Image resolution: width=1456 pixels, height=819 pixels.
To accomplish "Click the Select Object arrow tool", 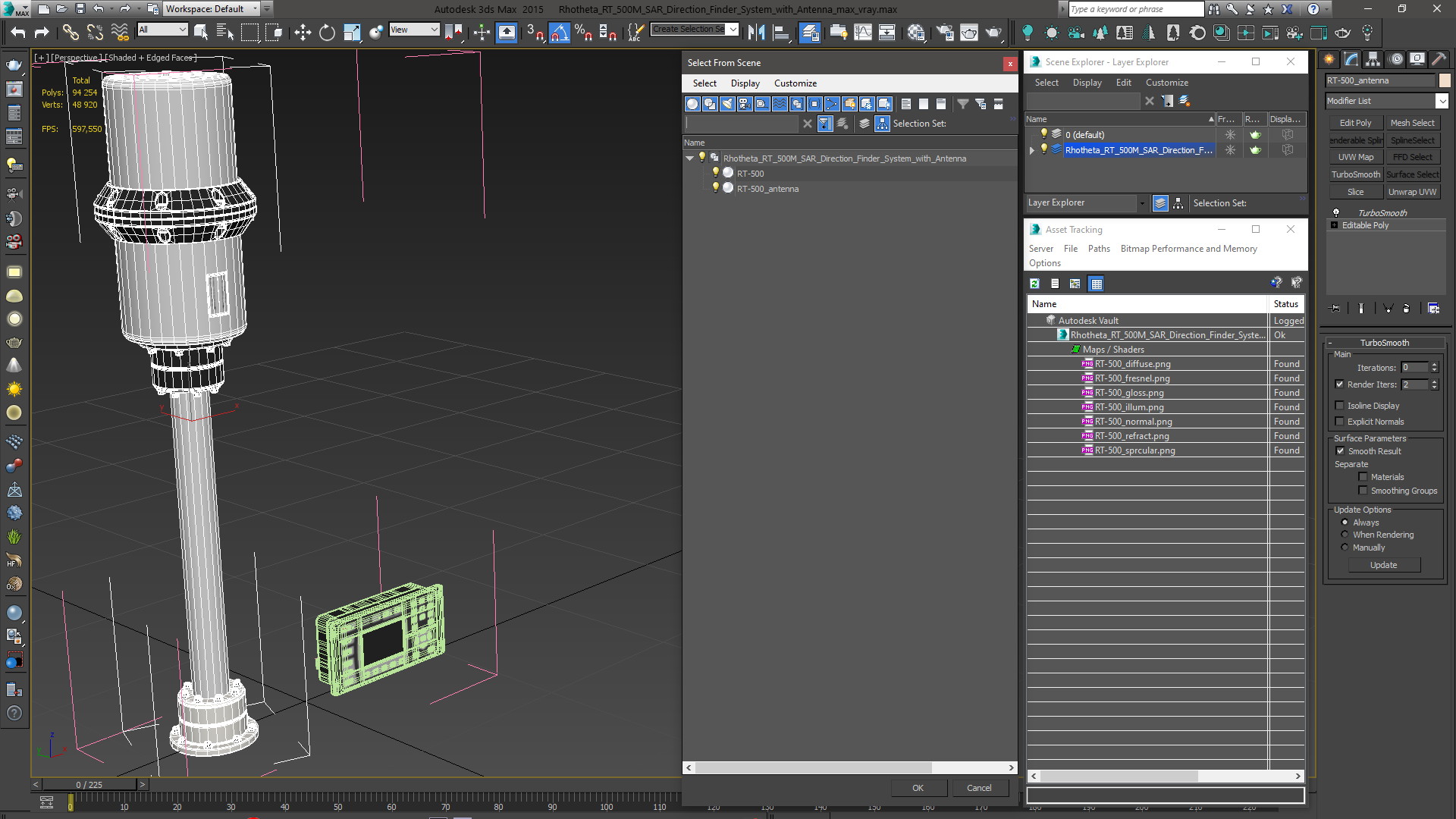I will tap(200, 32).
